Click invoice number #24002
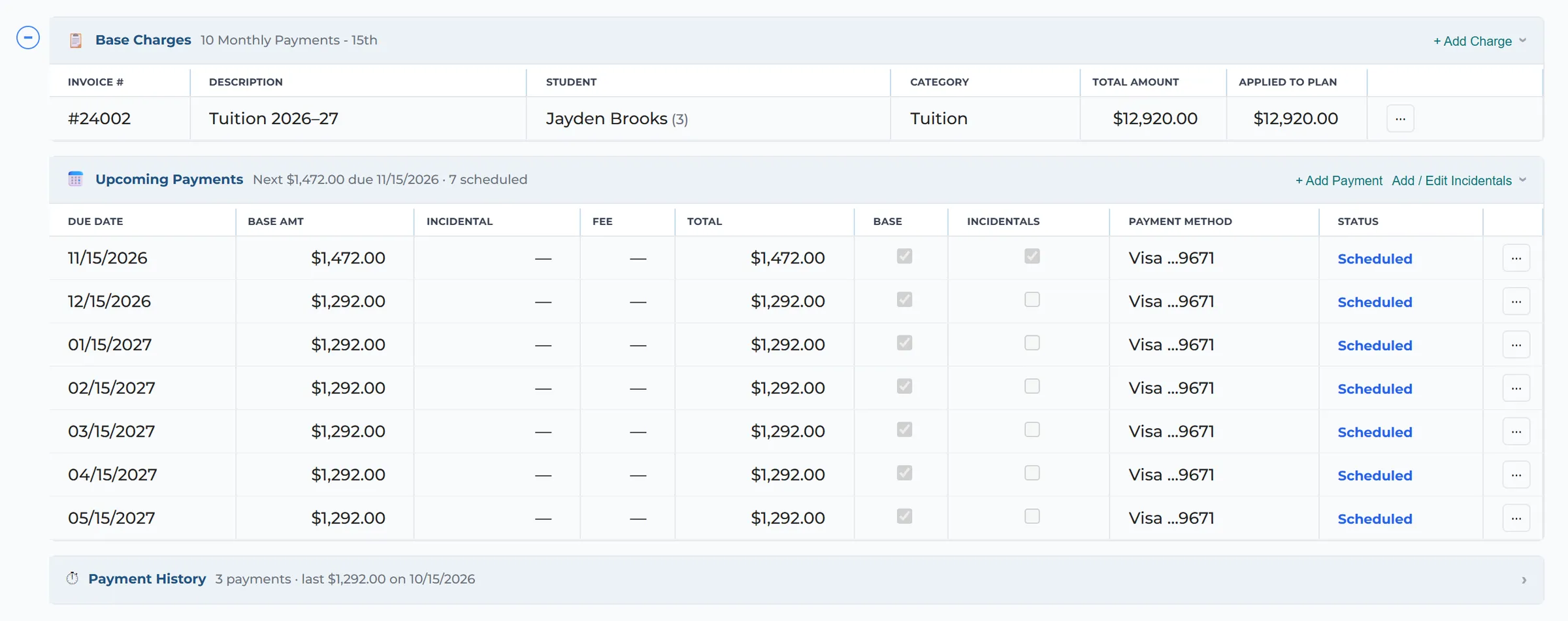Viewport: 1568px width, 621px height. [99, 119]
